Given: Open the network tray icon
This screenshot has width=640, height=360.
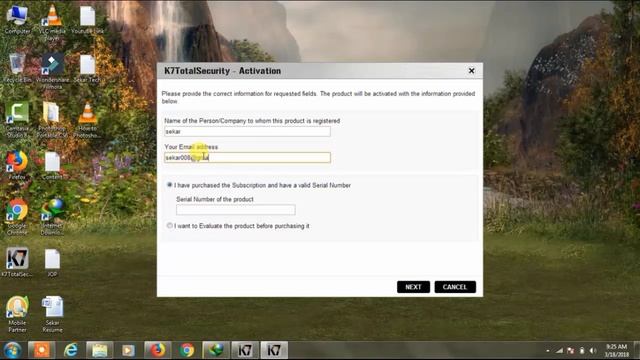Looking at the screenshot, I should click(560, 351).
